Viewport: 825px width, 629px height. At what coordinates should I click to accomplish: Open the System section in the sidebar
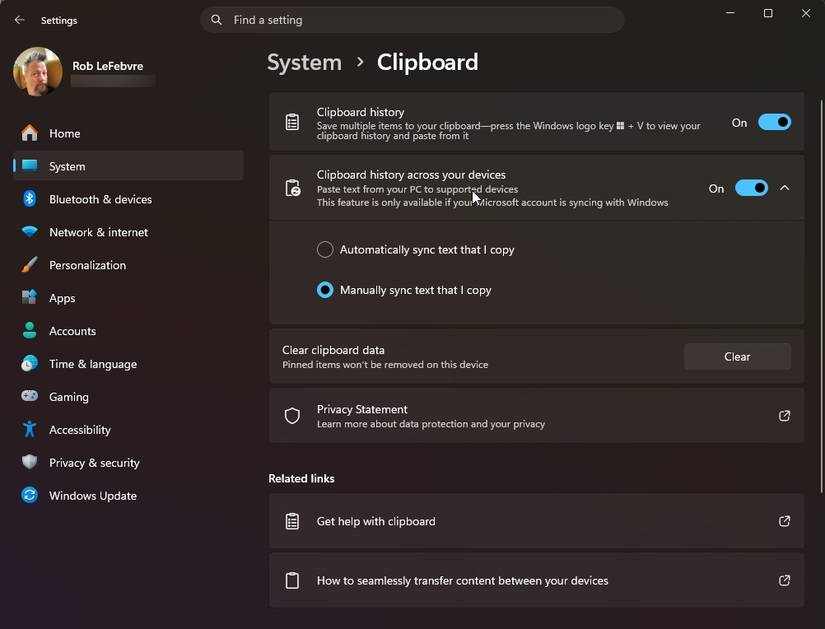coord(67,166)
